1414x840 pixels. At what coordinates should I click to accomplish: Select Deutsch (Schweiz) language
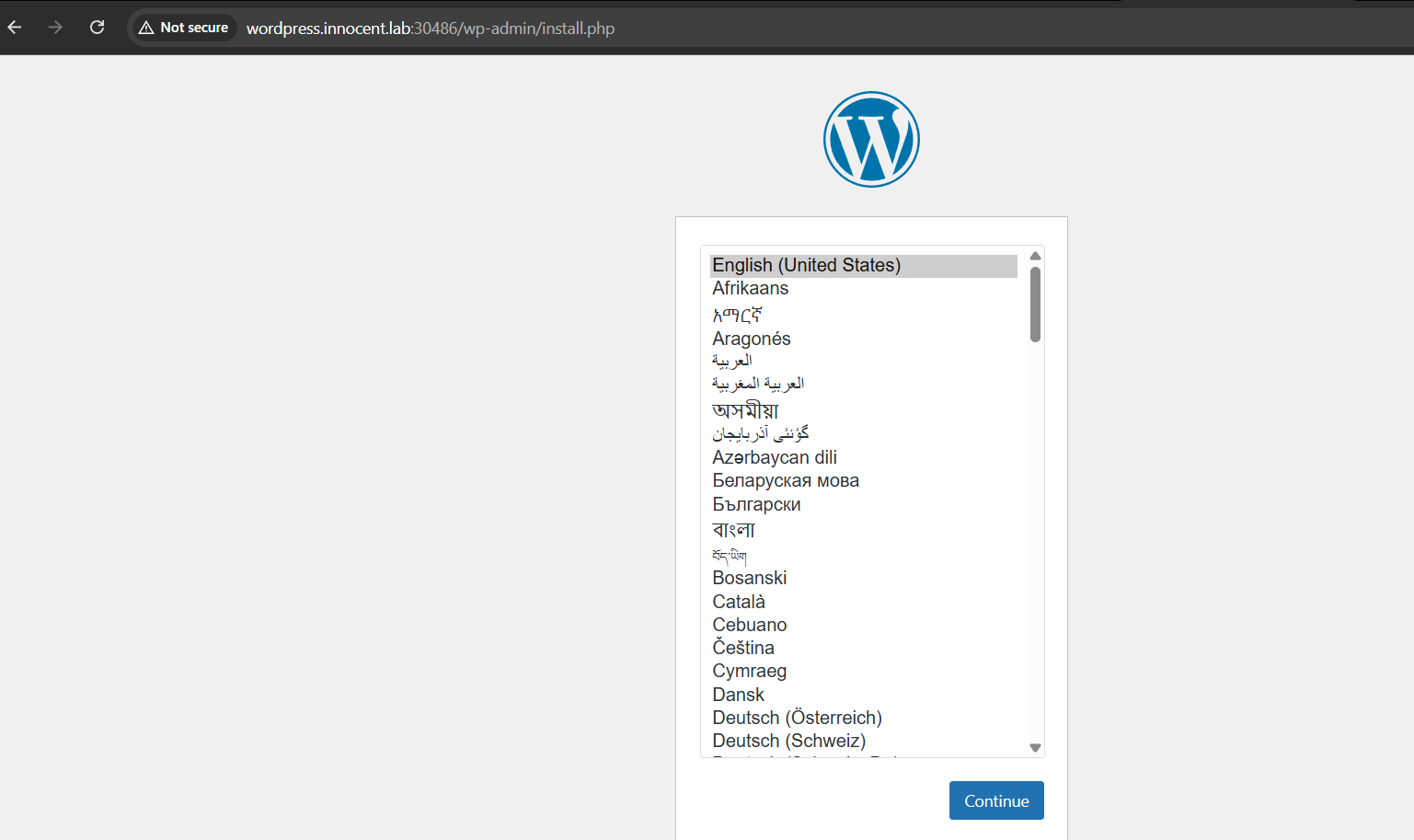point(864,741)
